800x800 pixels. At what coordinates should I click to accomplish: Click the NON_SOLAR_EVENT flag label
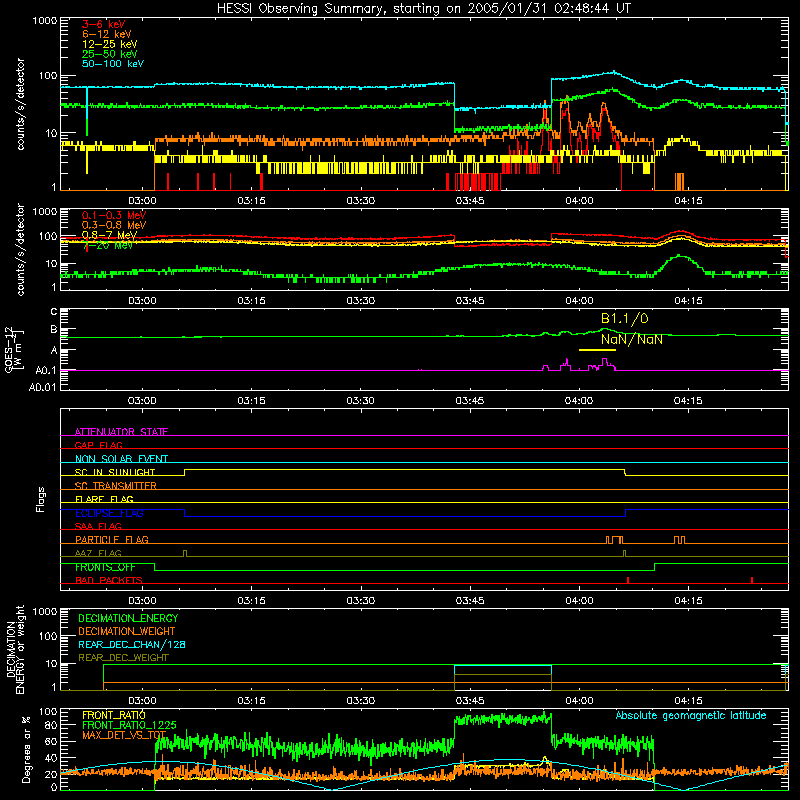coord(121,459)
